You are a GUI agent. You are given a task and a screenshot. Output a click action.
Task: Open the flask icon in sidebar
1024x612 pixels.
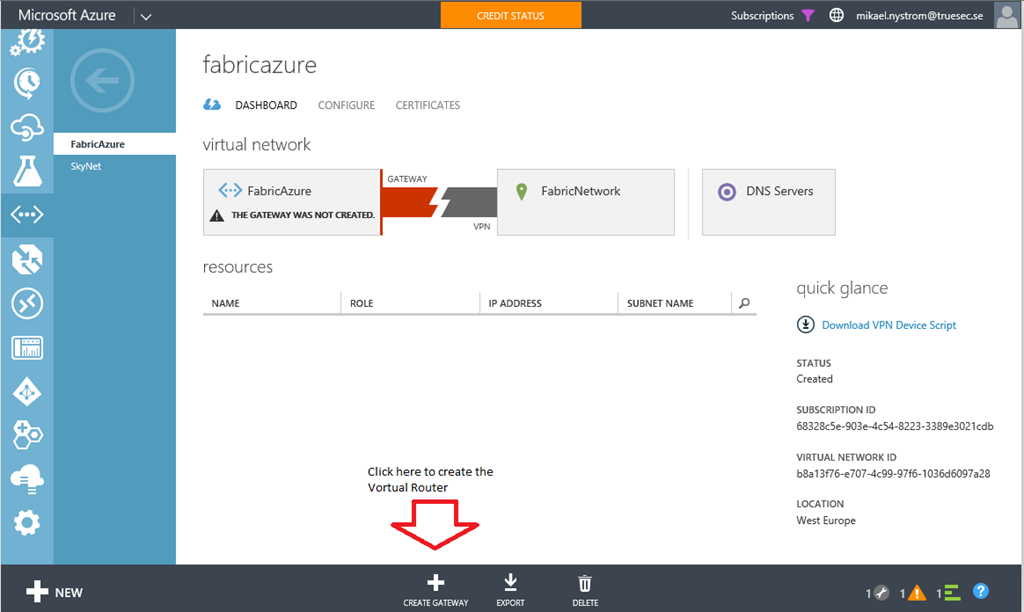click(x=27, y=170)
